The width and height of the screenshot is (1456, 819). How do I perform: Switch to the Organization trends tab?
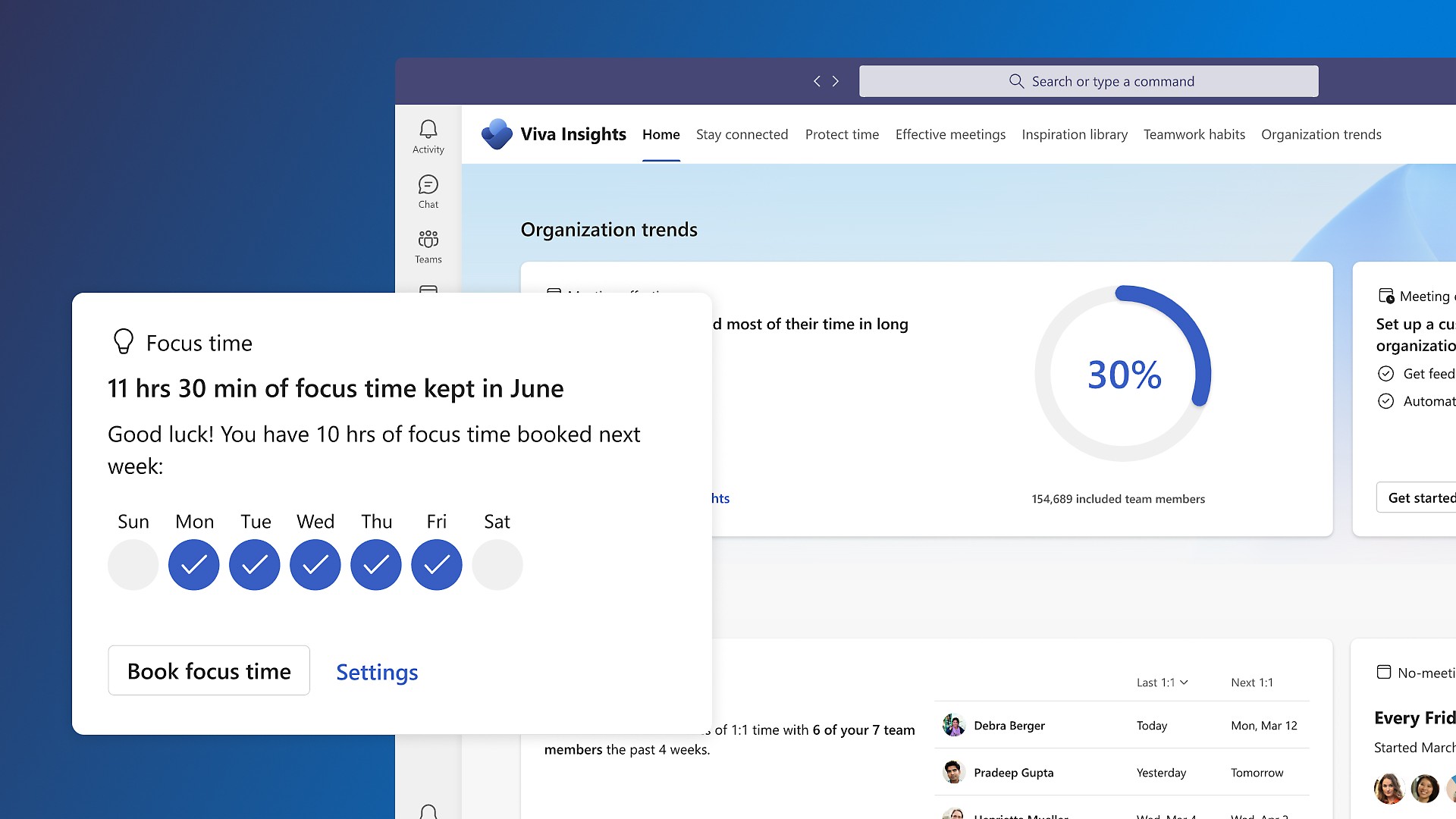click(x=1321, y=134)
